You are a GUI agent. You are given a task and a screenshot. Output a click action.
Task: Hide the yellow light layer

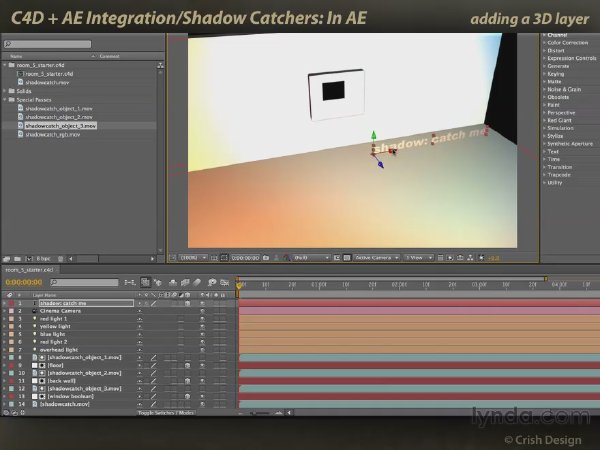point(202,327)
